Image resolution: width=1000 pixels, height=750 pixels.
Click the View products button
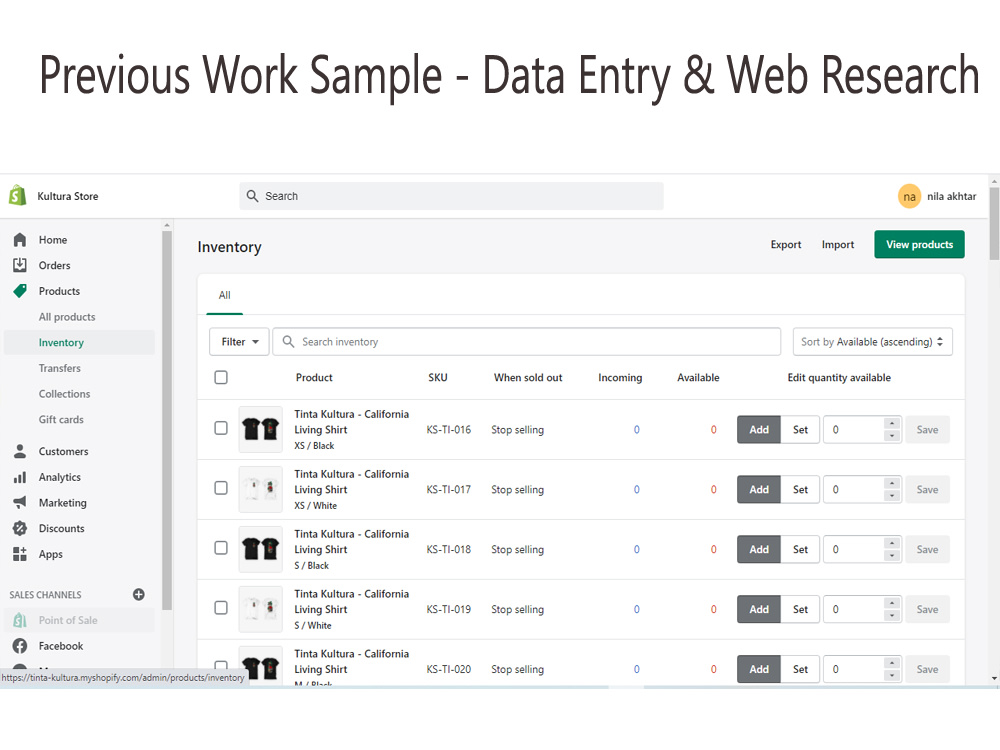pyautogui.click(x=919, y=245)
